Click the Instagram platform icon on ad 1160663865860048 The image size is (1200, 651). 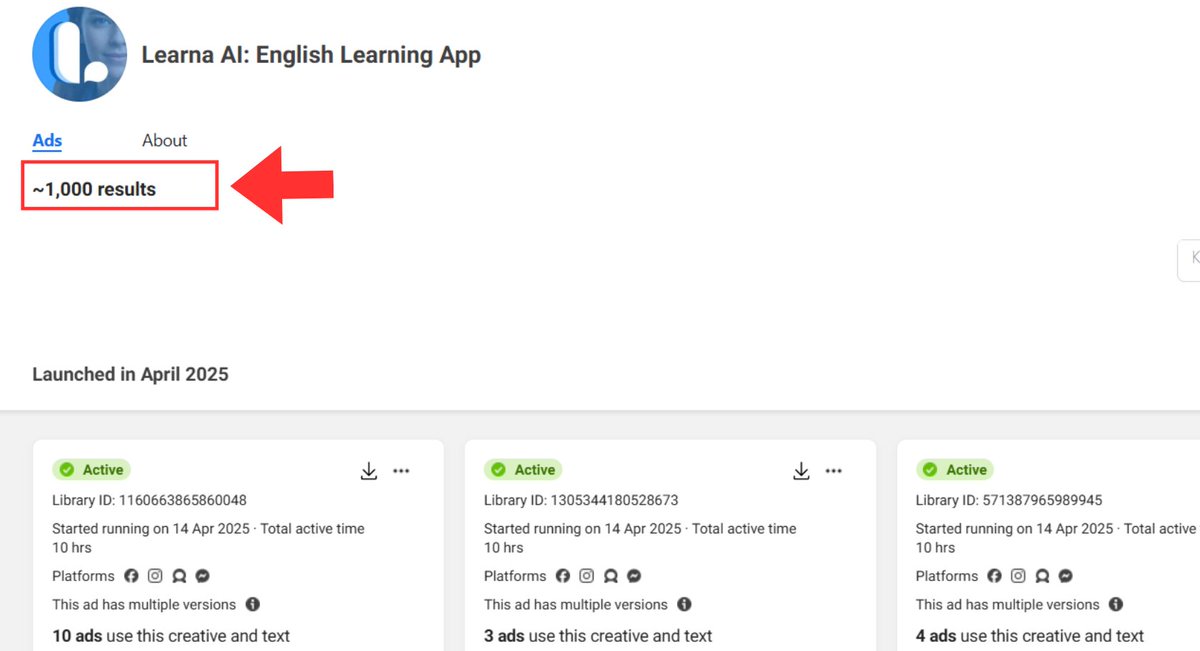point(155,576)
